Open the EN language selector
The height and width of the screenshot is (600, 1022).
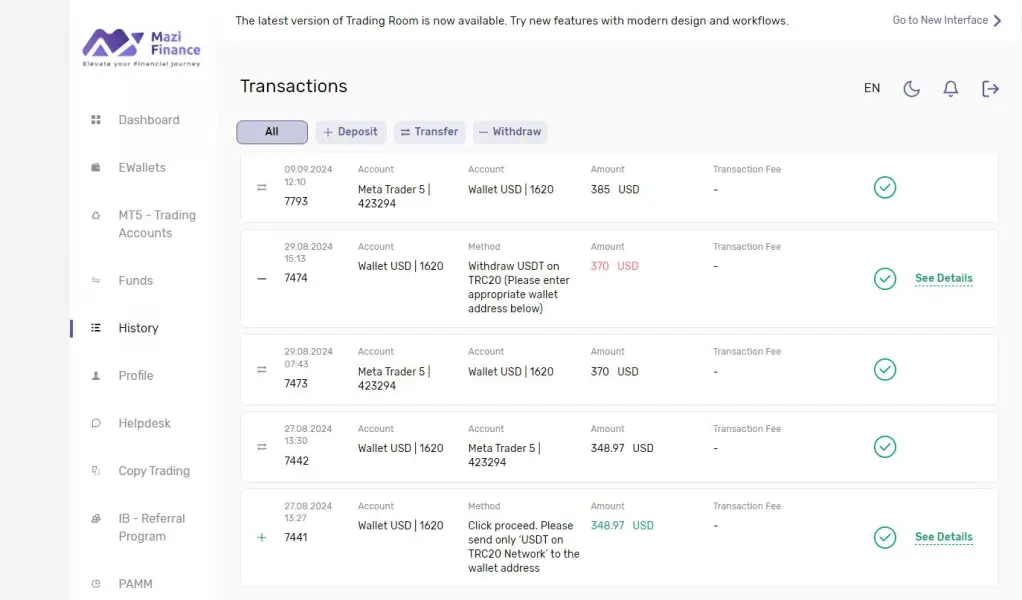[x=872, y=89]
